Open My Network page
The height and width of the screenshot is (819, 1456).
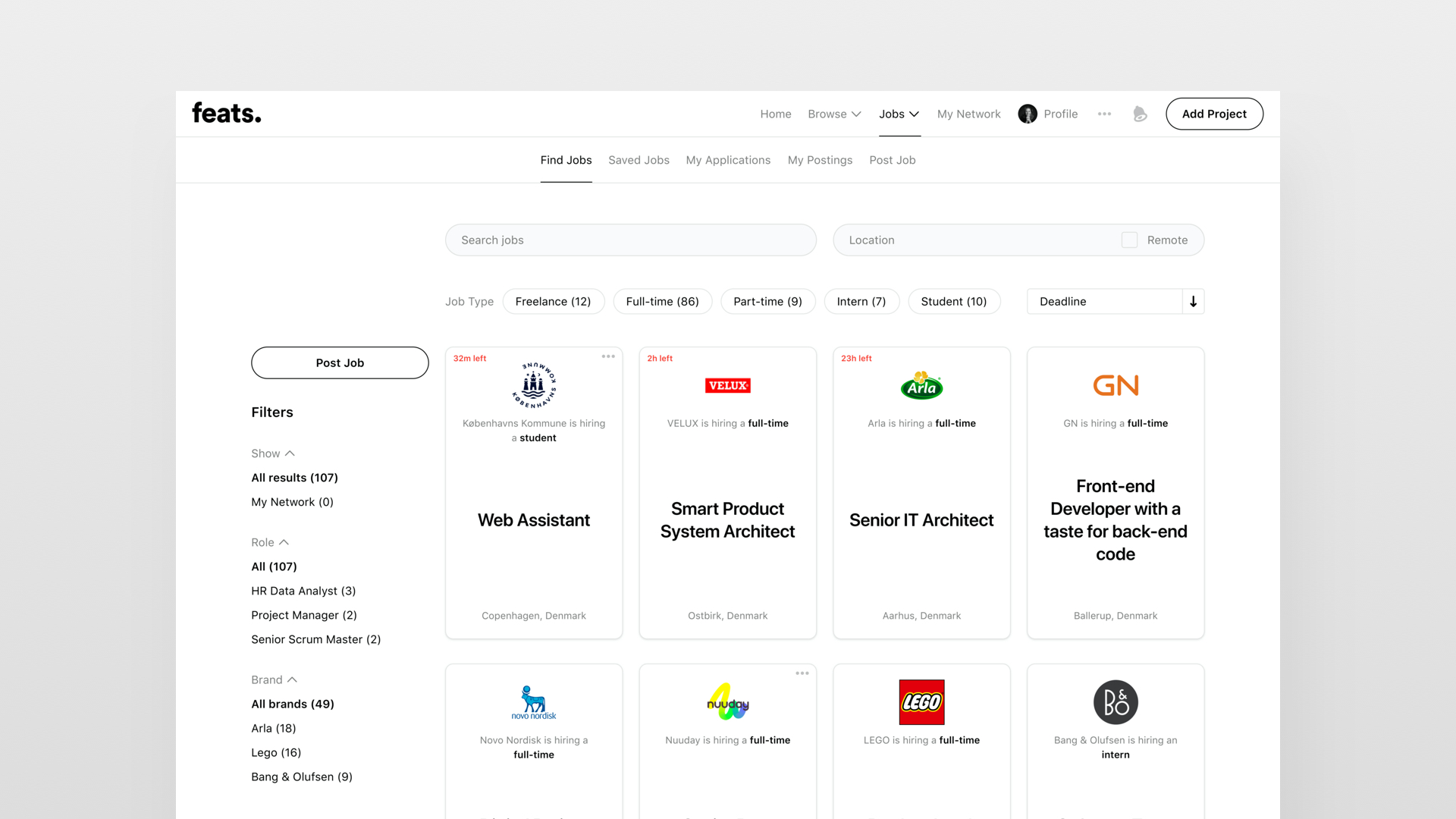tap(968, 114)
